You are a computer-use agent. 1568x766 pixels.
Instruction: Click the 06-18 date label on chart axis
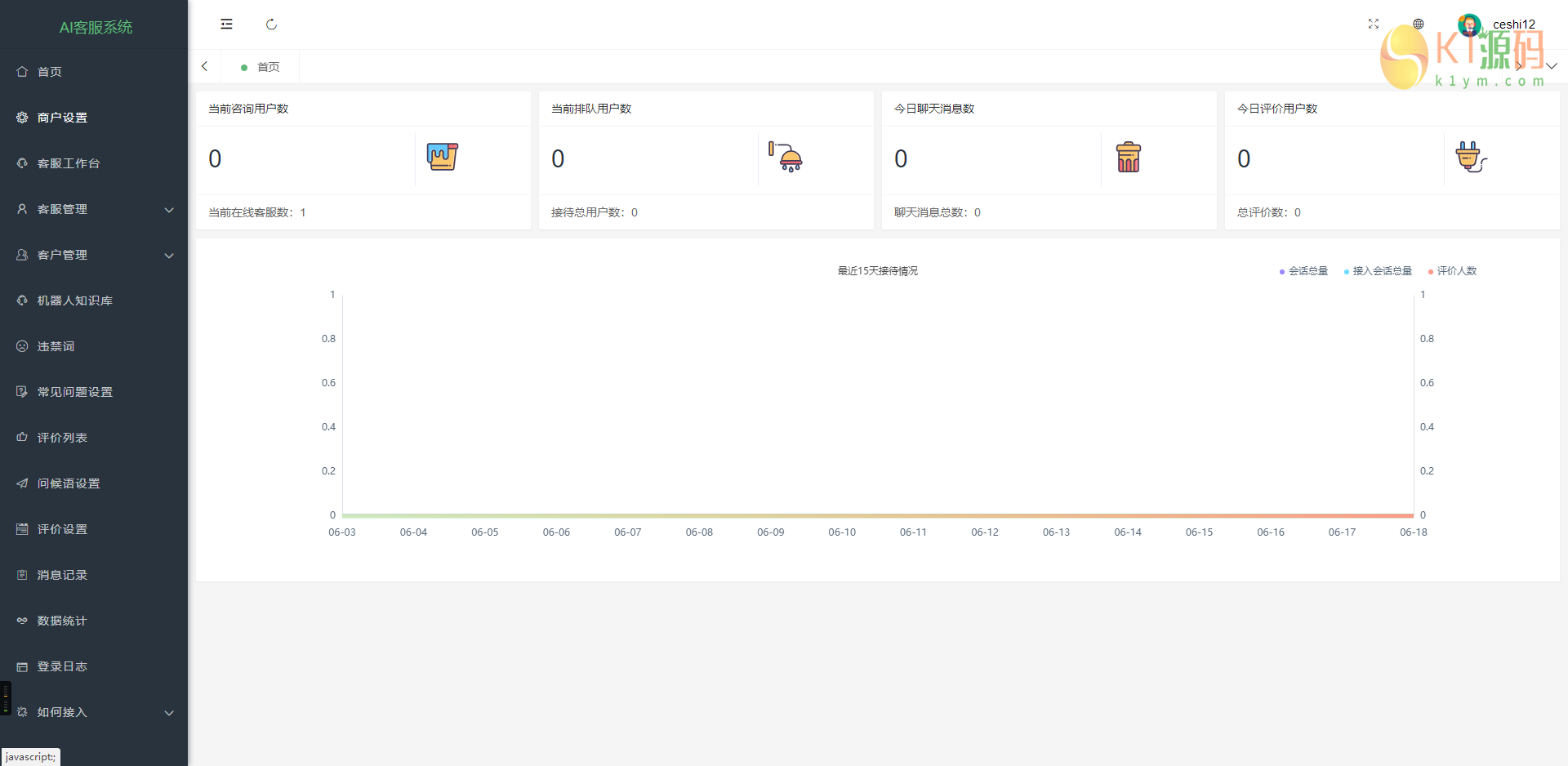coord(1414,532)
